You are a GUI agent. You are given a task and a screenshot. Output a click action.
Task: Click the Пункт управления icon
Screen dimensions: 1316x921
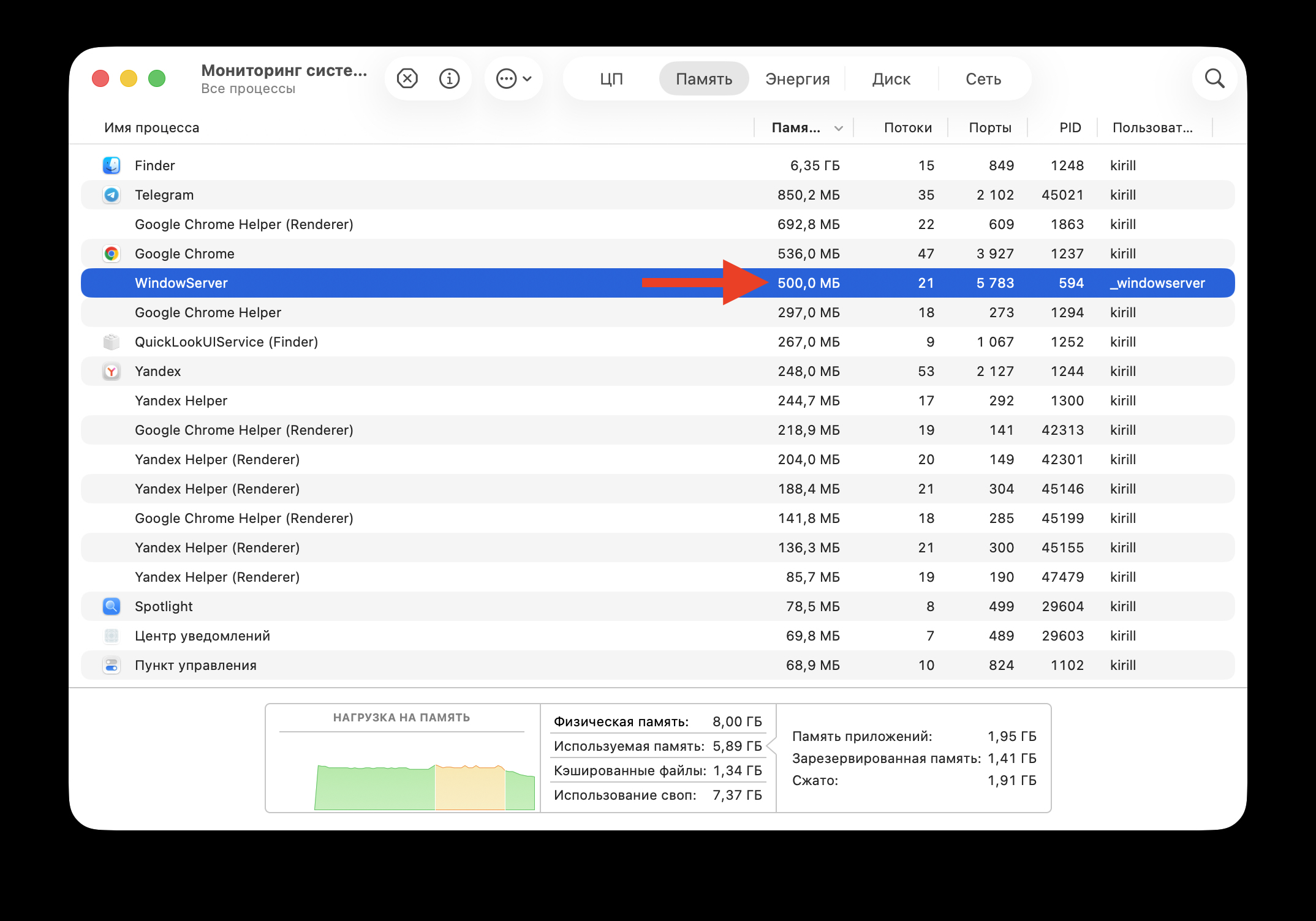112,664
